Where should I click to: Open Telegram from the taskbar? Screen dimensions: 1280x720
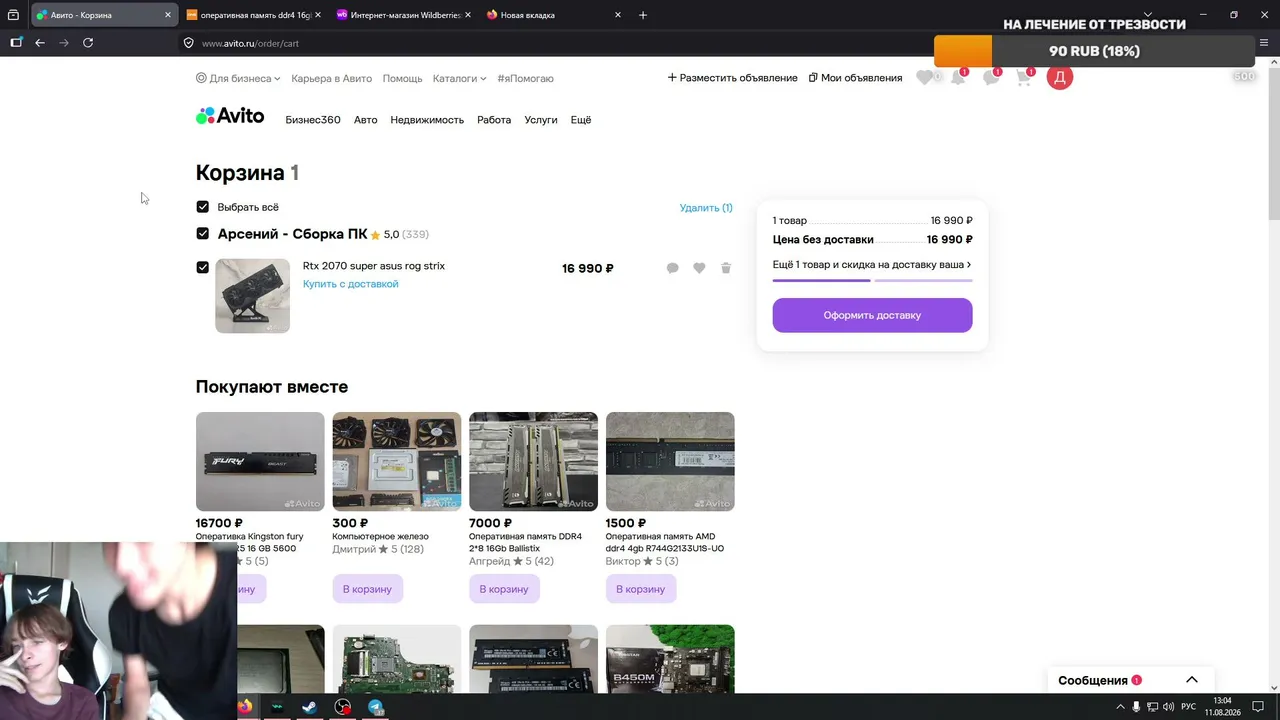tap(376, 707)
